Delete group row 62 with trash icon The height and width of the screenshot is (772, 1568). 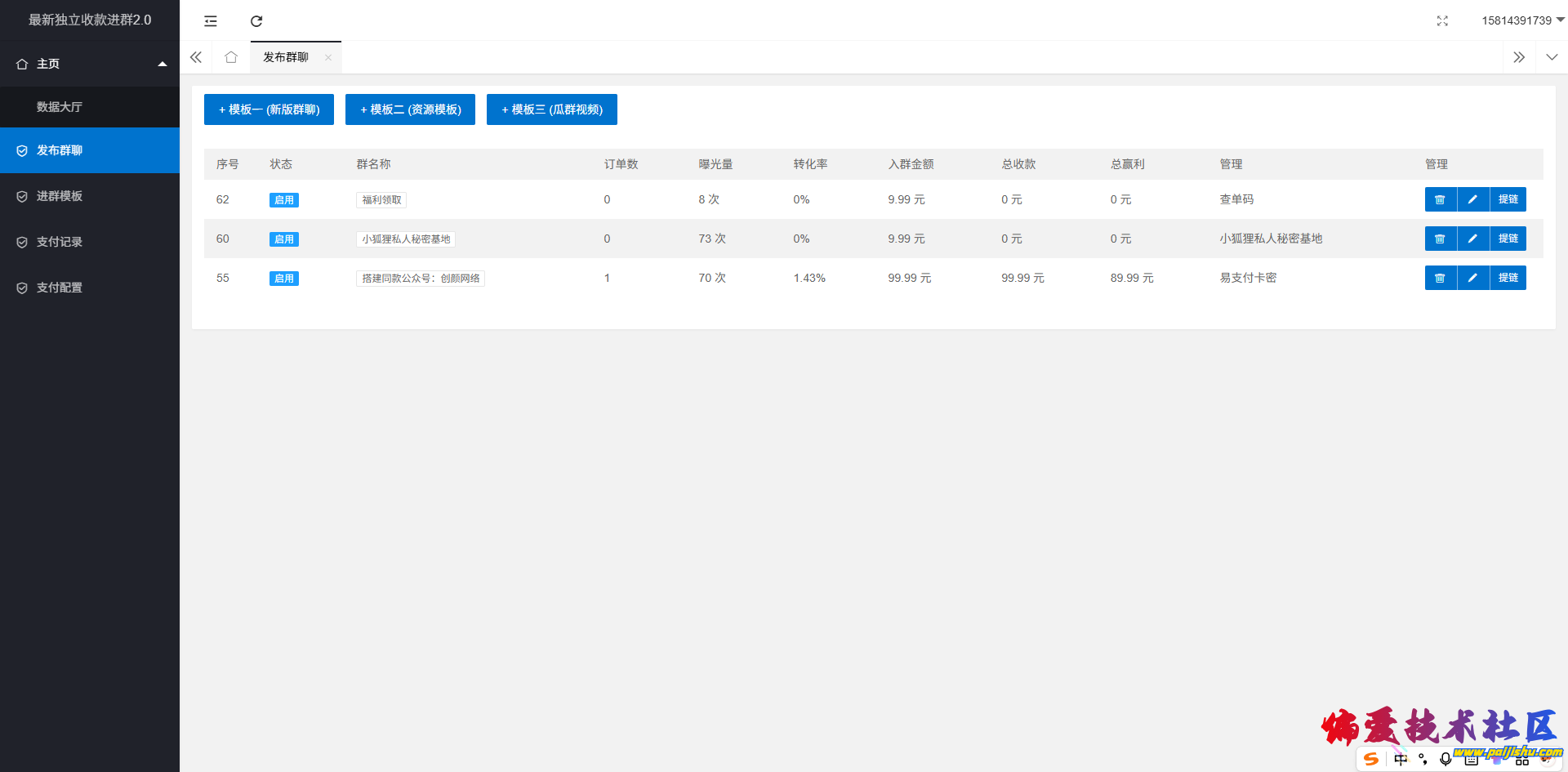[1441, 199]
